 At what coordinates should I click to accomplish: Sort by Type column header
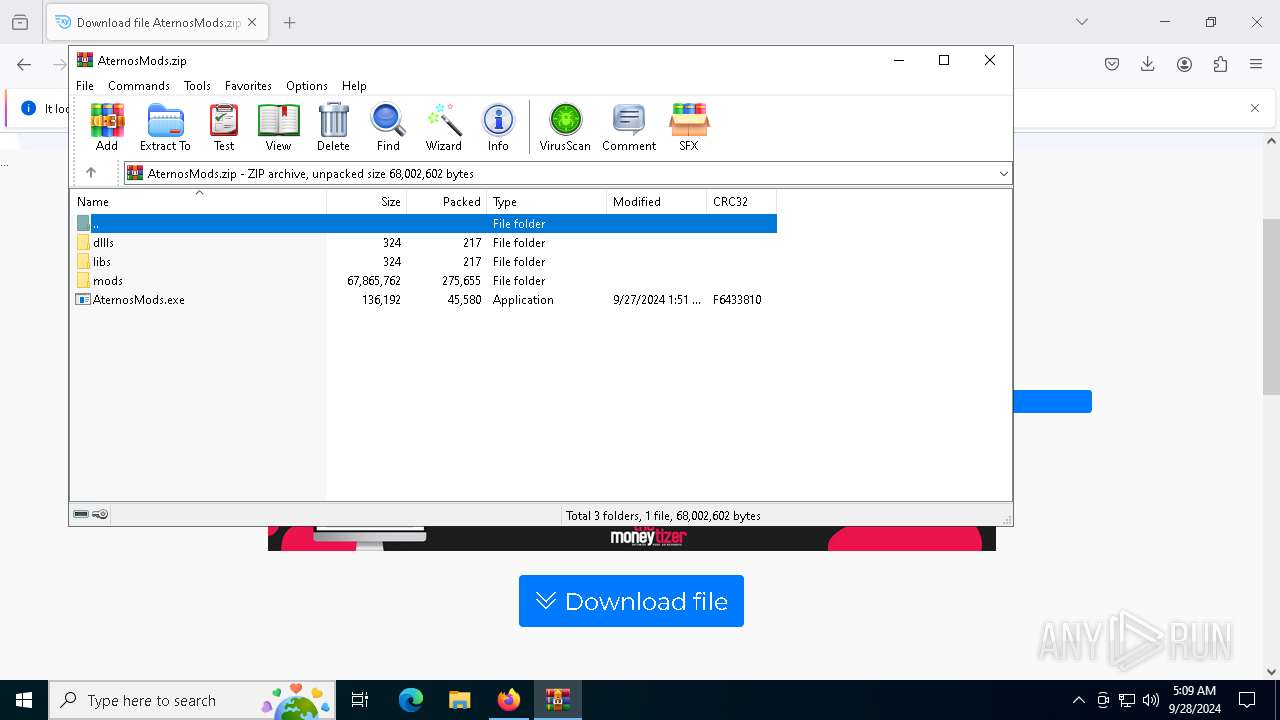tap(546, 202)
